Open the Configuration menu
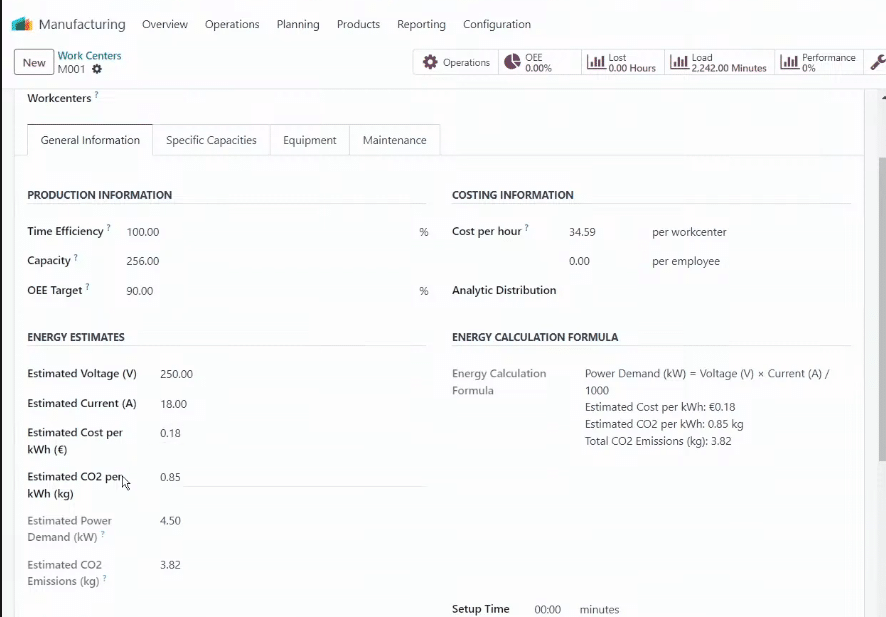Viewport: 886px width, 617px height. (x=496, y=23)
